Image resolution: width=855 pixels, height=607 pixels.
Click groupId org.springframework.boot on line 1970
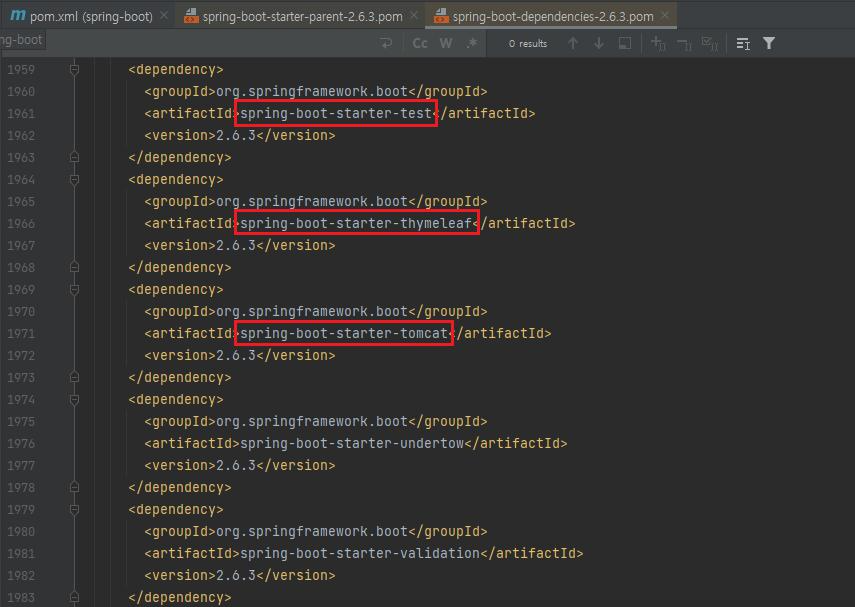tap(312, 311)
